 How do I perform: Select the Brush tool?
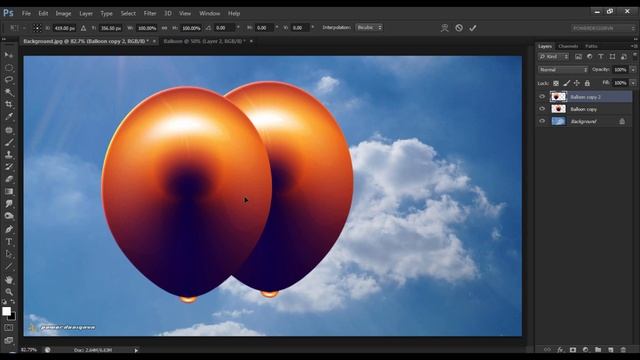click(9, 142)
